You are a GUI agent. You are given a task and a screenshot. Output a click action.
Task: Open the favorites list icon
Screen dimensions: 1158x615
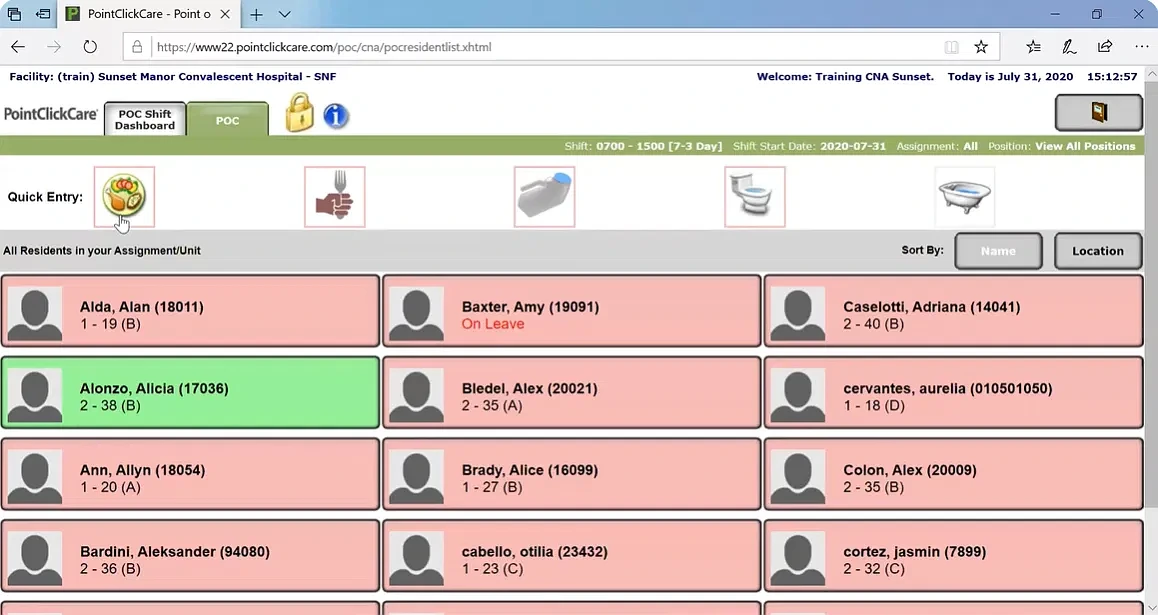(1033, 47)
